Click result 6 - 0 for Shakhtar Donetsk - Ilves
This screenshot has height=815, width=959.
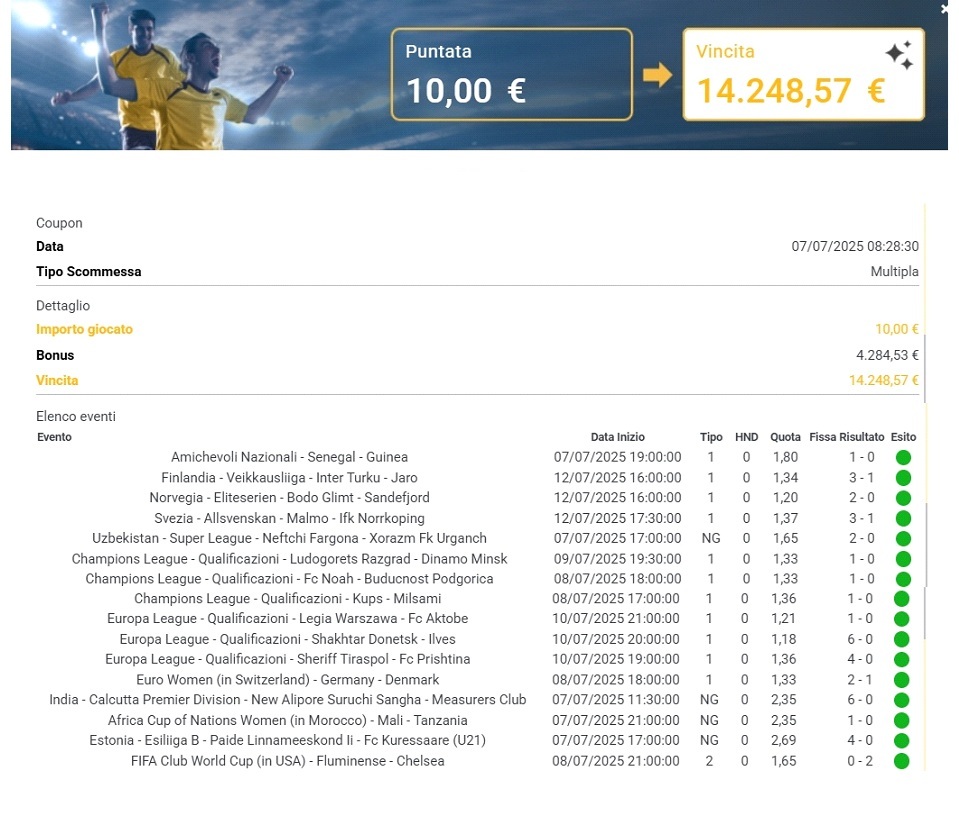(x=860, y=640)
